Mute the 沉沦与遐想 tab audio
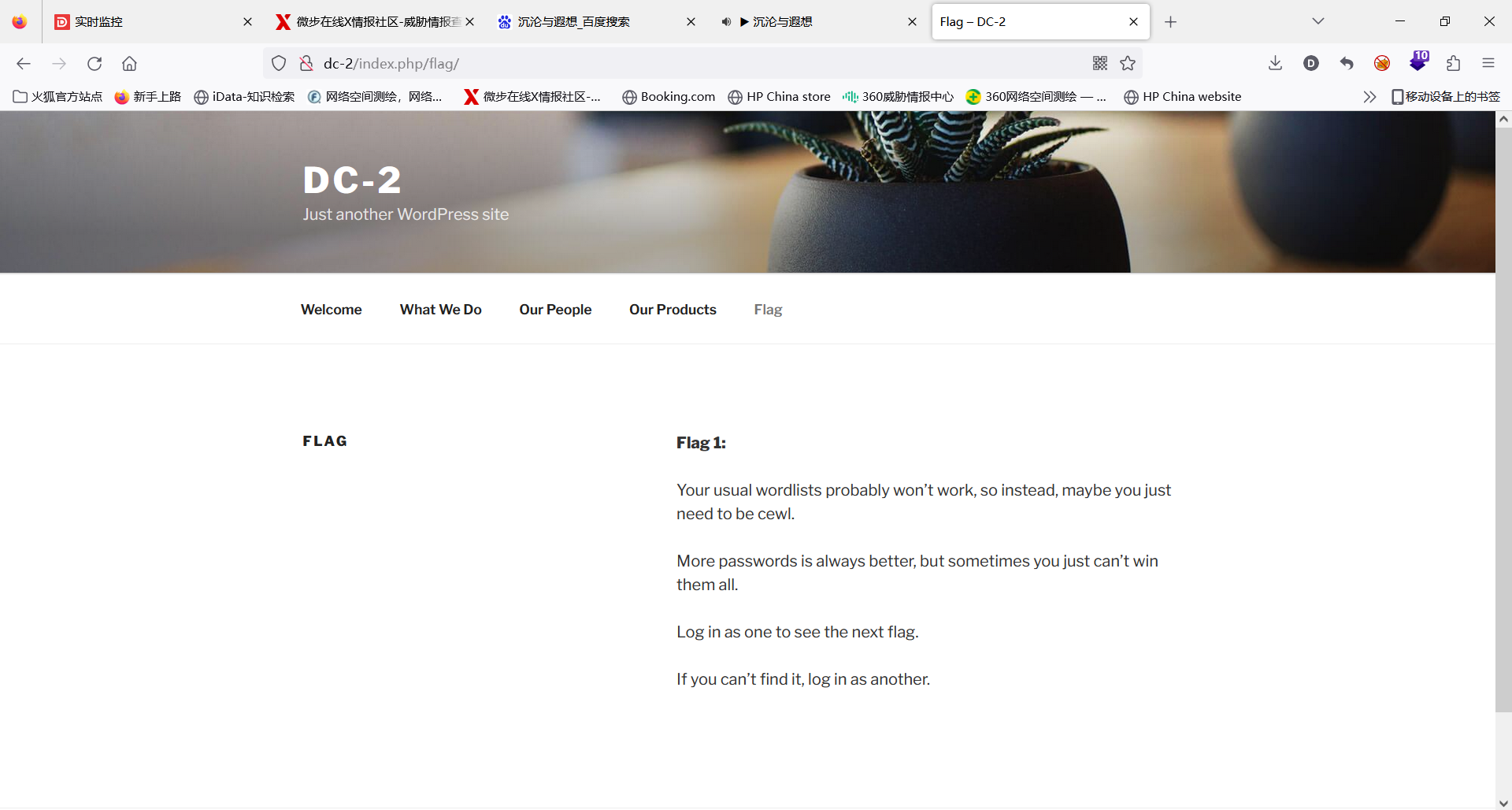 726,22
